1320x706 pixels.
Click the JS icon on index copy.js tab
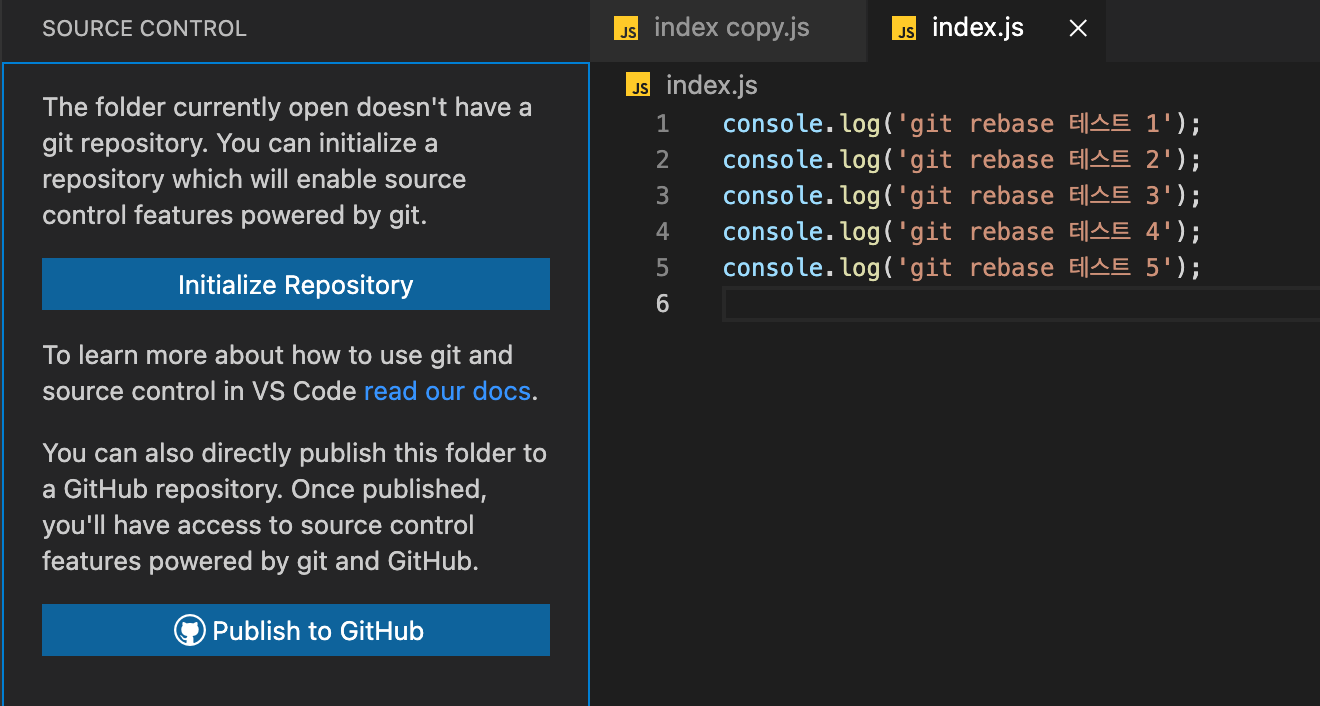click(627, 29)
